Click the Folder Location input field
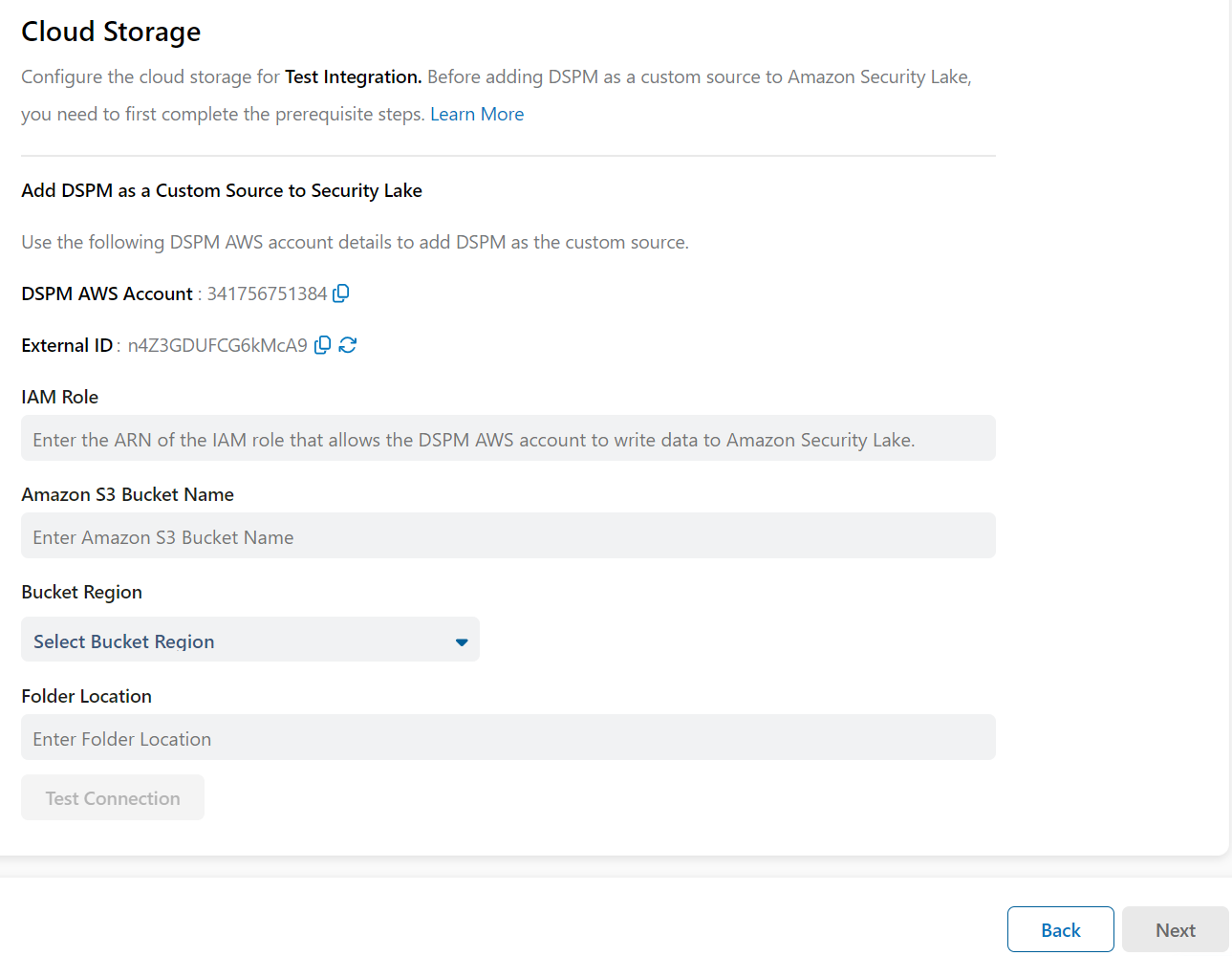1232x956 pixels. (x=508, y=738)
